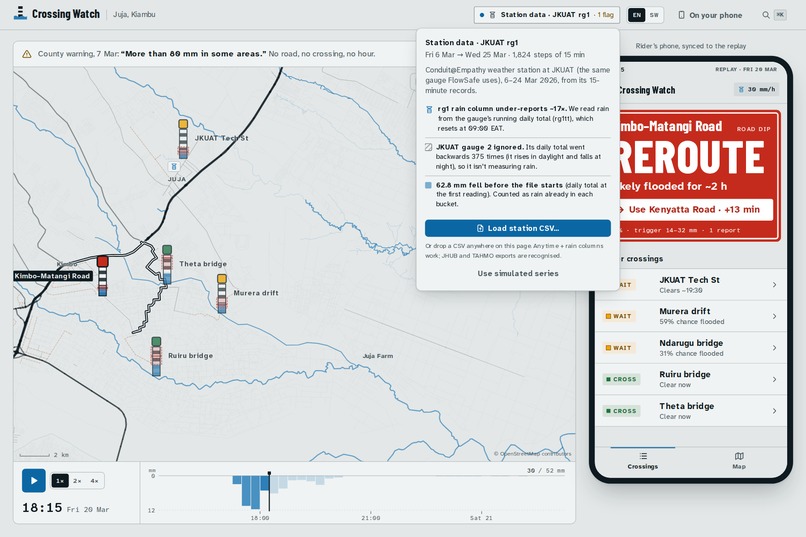This screenshot has height=537, width=806.
Task: Click the Juja Farm map label
Action: pyautogui.click(x=378, y=356)
